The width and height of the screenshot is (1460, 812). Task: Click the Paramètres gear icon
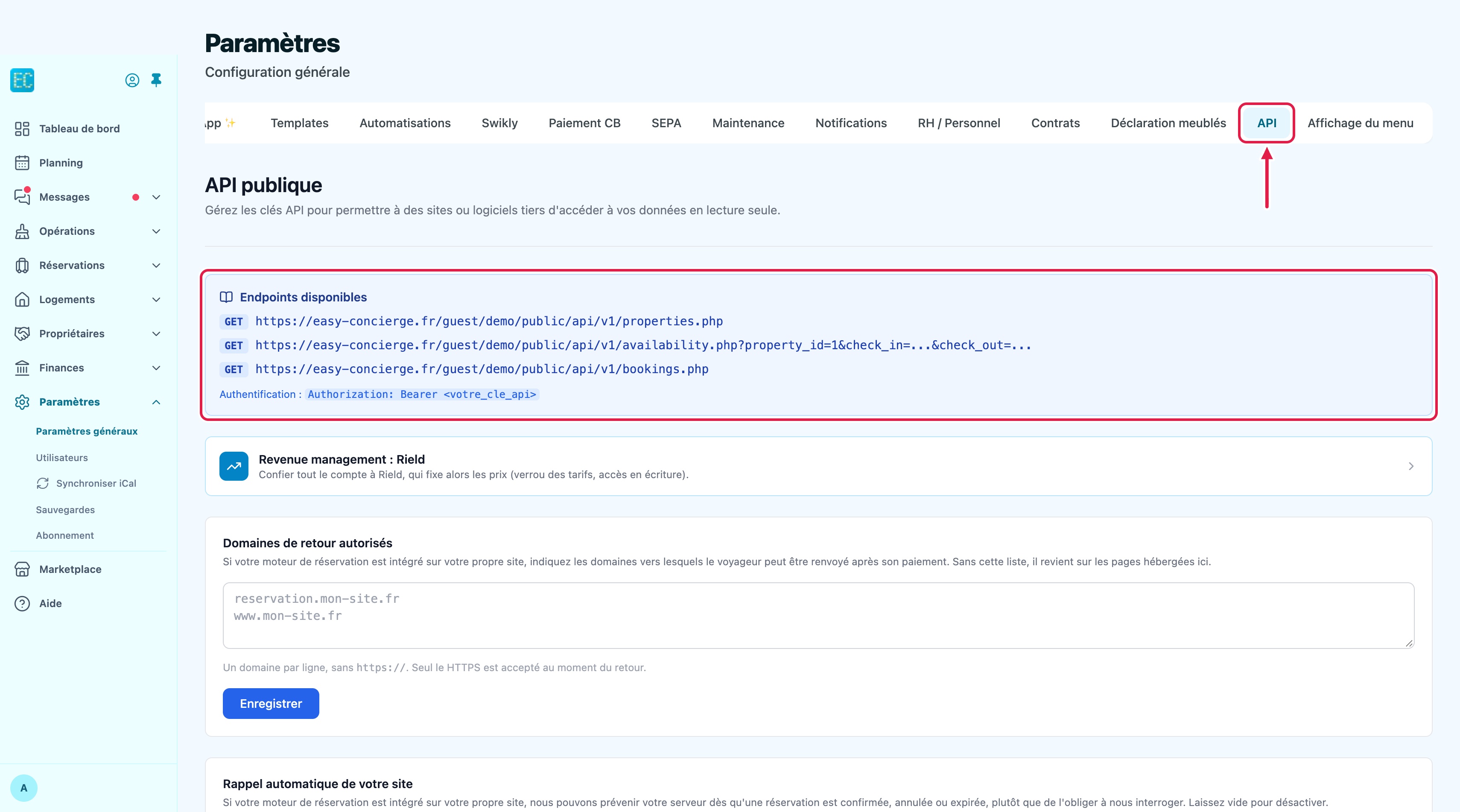(22, 402)
